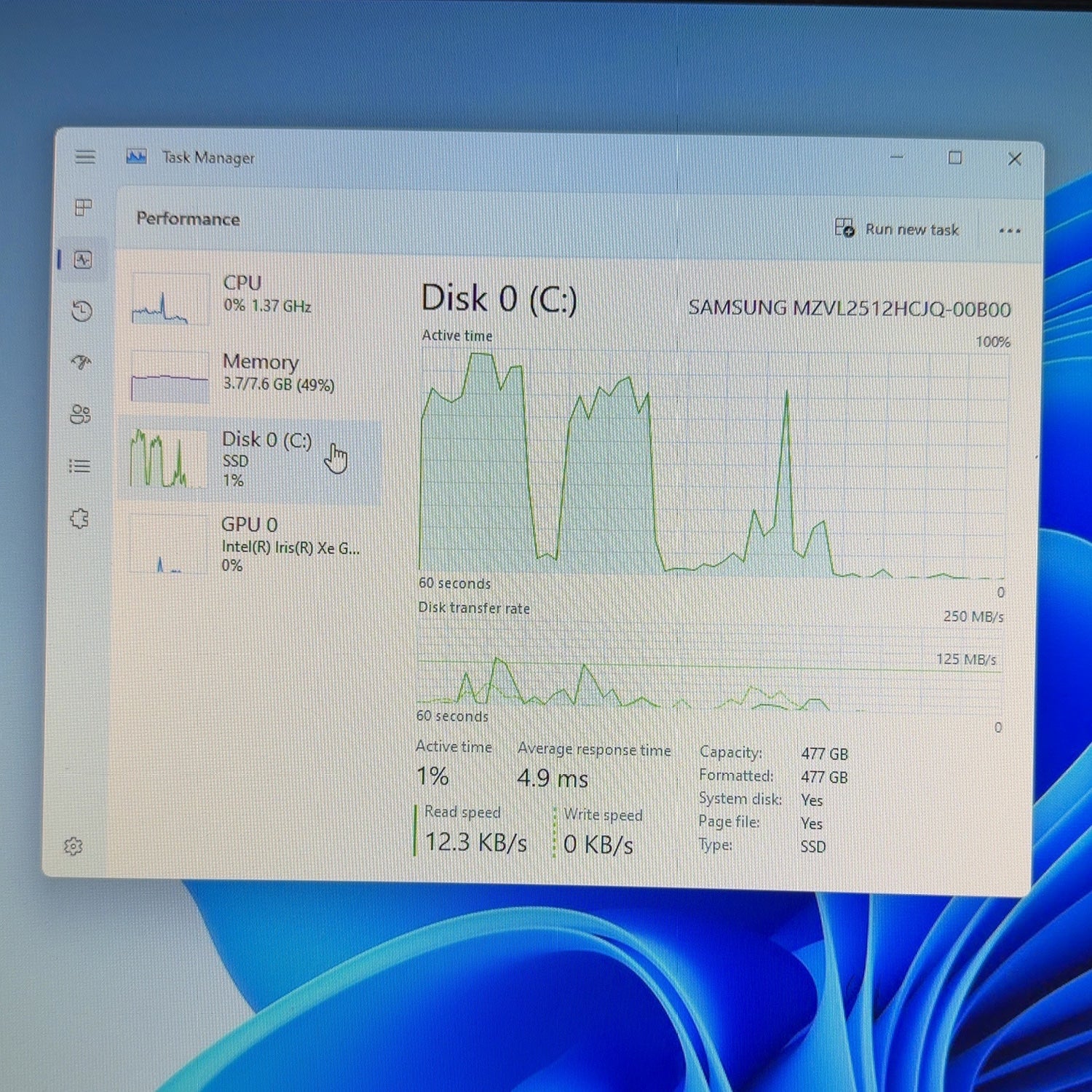Click Run new task button
Viewport: 1092px width, 1092px height.
coord(897,229)
